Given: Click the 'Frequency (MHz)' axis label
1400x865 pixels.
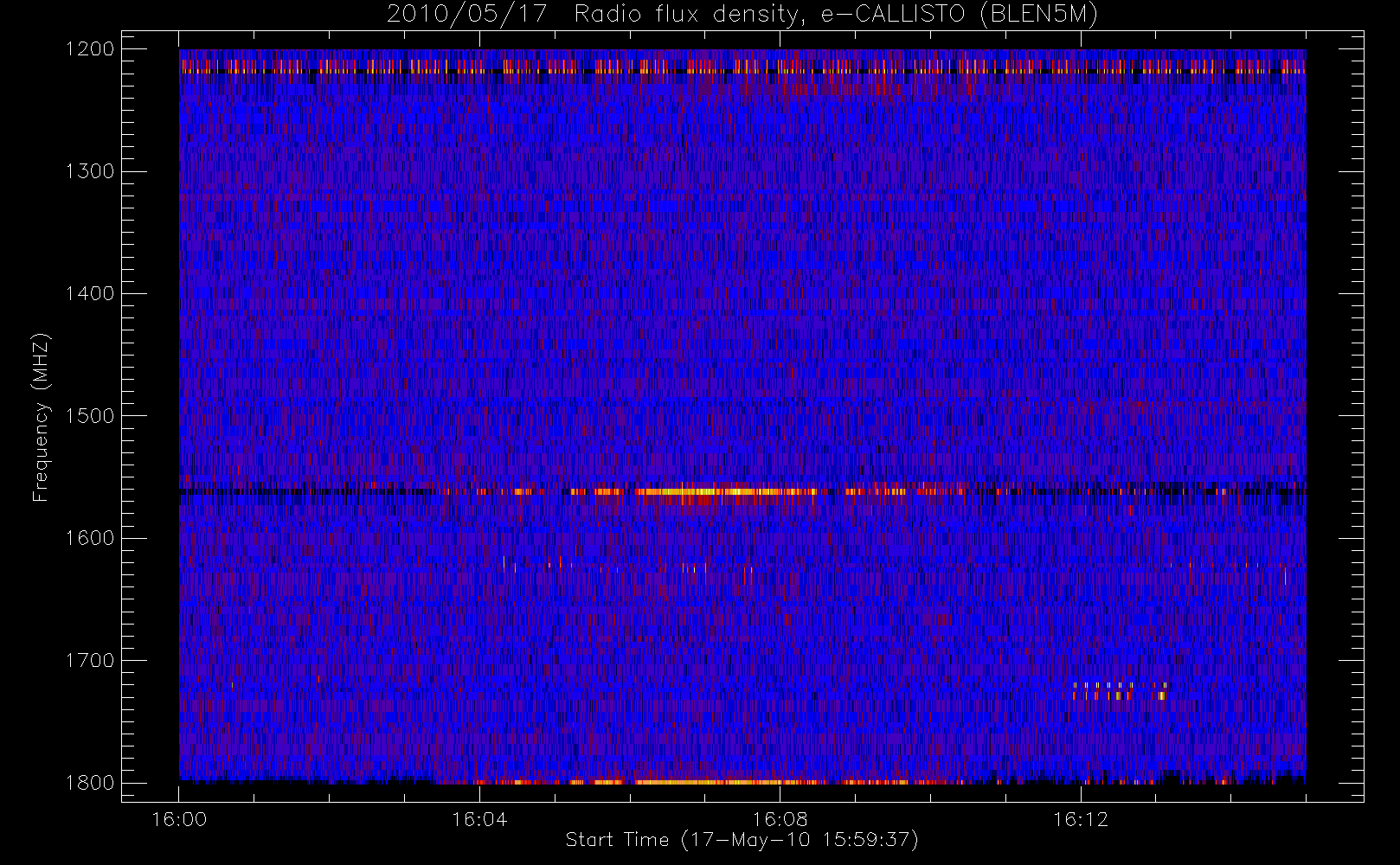Looking at the screenshot, I should tap(40, 417).
